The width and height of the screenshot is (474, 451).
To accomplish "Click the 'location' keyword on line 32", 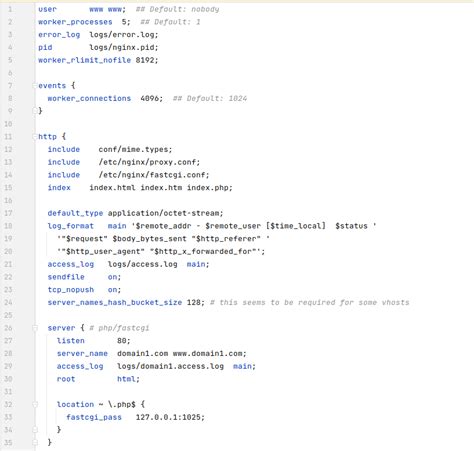I will [x=75, y=405].
